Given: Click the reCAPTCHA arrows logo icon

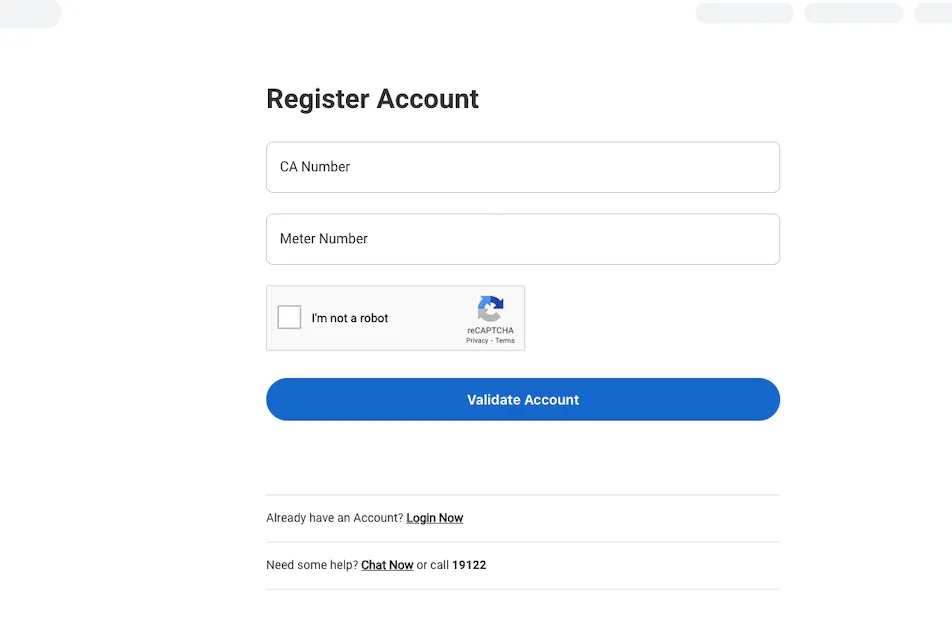Looking at the screenshot, I should 490,308.
